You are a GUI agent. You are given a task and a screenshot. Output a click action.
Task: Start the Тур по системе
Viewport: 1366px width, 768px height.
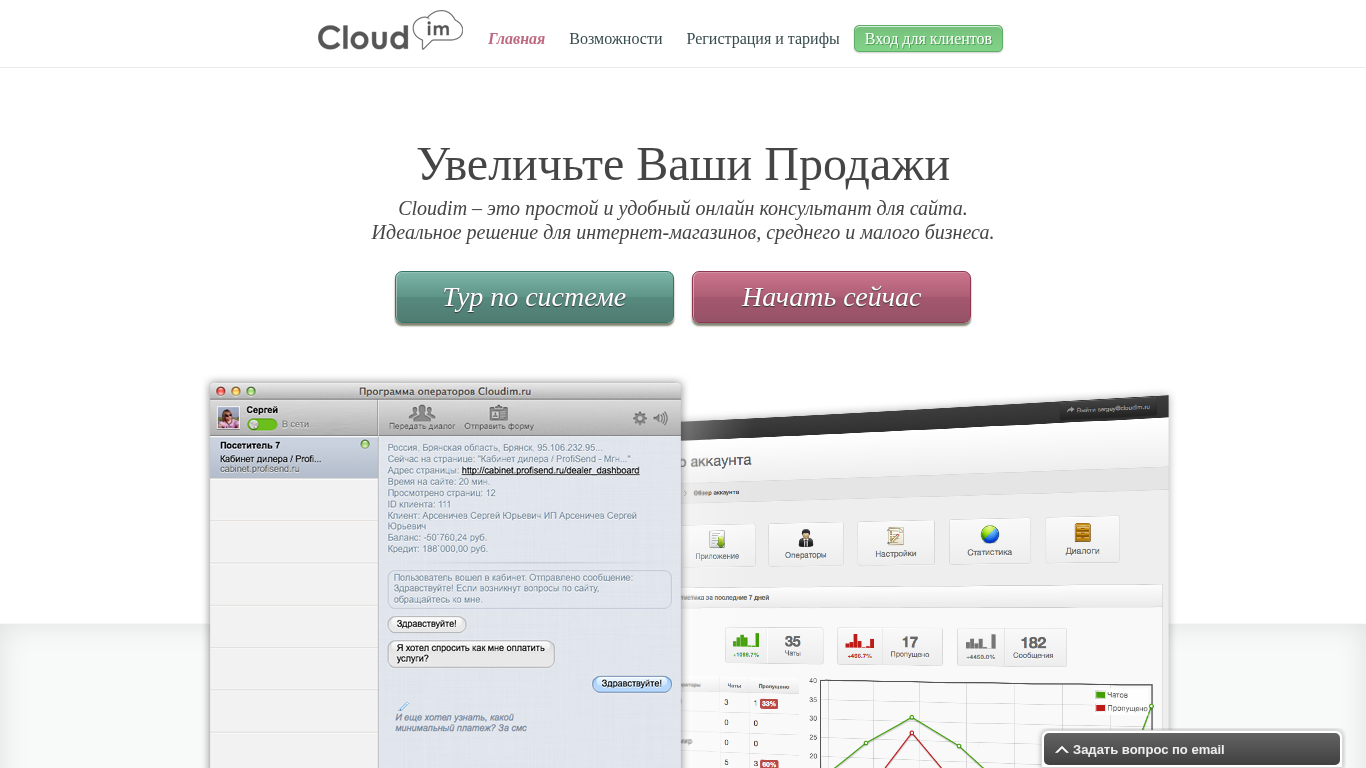tap(534, 297)
